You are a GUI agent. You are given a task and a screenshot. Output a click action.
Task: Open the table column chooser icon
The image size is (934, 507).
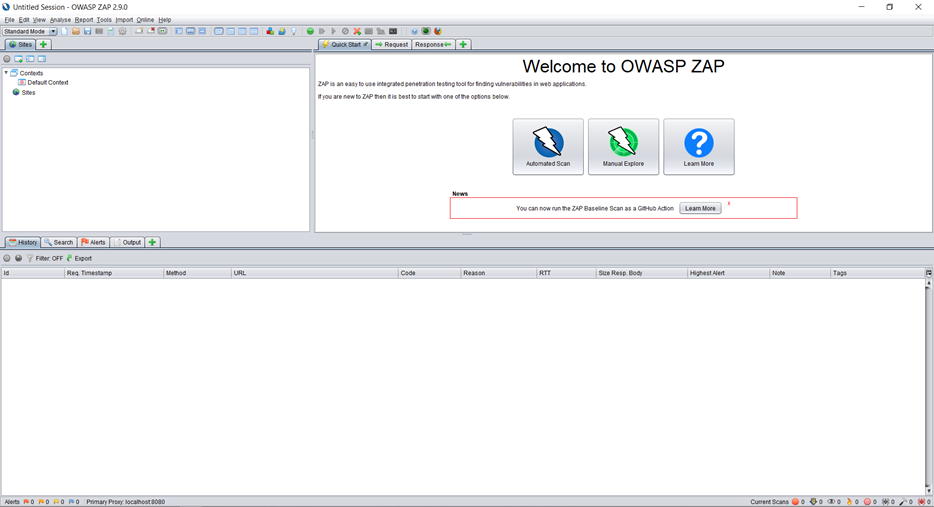tap(929, 273)
